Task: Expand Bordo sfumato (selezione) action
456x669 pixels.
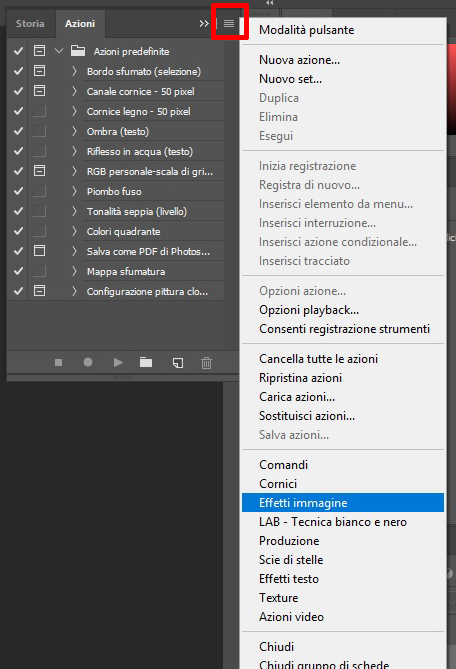Action: 74,71
